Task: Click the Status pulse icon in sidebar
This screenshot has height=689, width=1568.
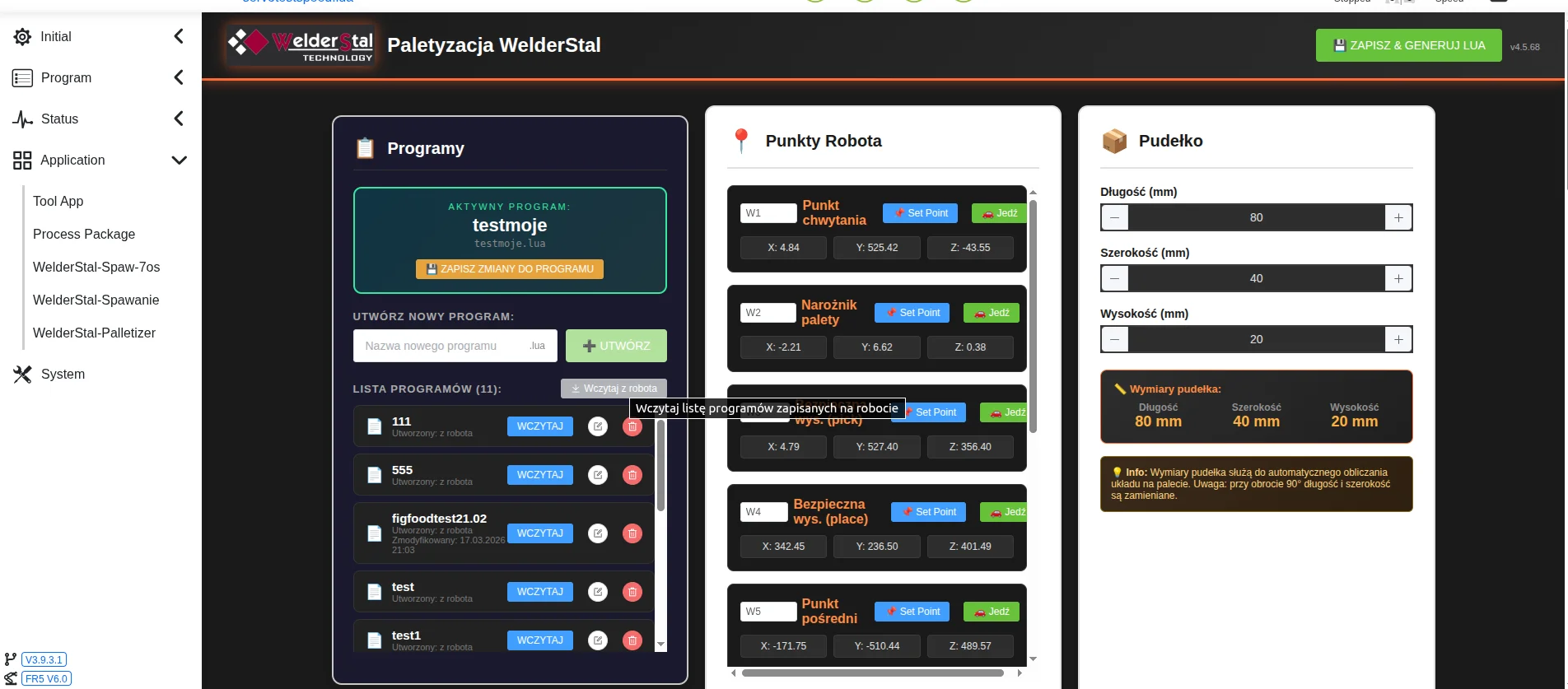Action: click(x=22, y=119)
